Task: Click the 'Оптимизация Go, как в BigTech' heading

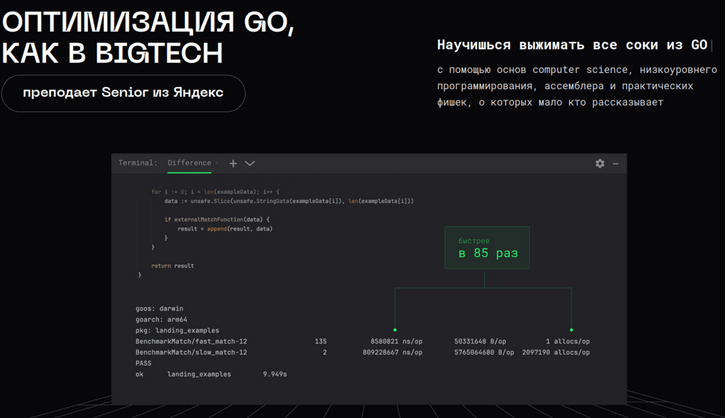Action: [x=148, y=38]
